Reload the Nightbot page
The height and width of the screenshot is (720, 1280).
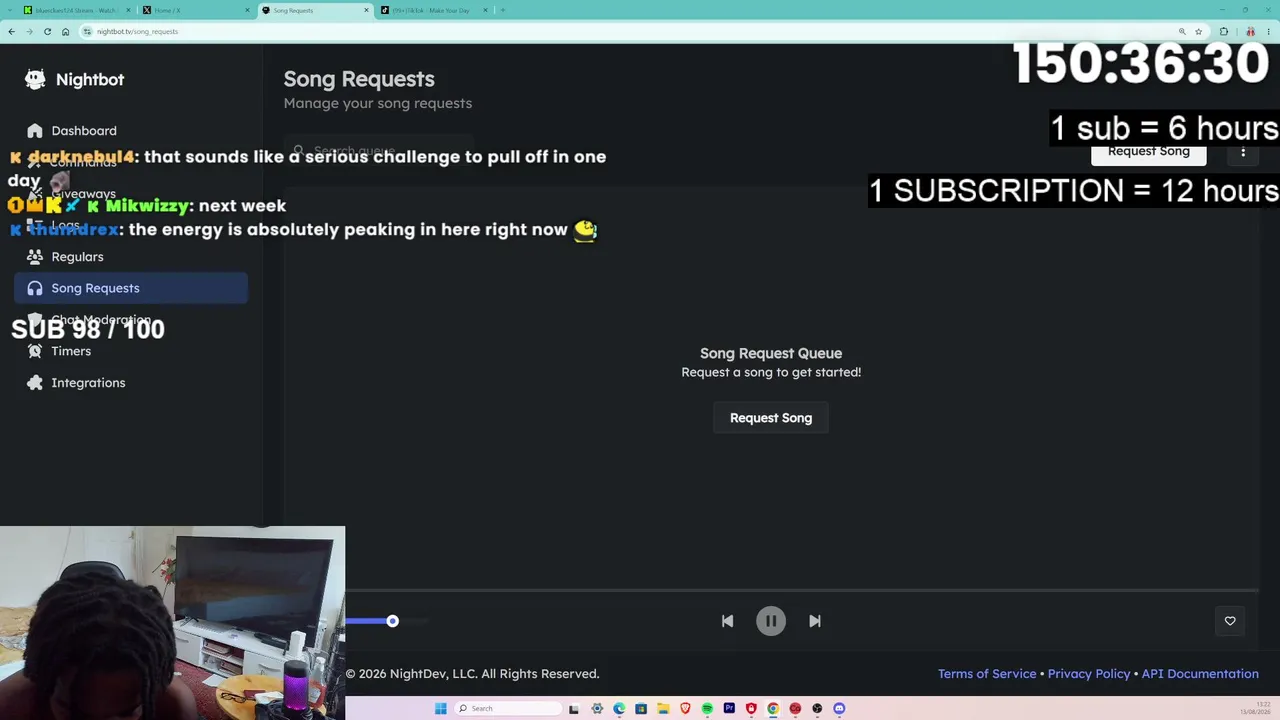click(47, 32)
